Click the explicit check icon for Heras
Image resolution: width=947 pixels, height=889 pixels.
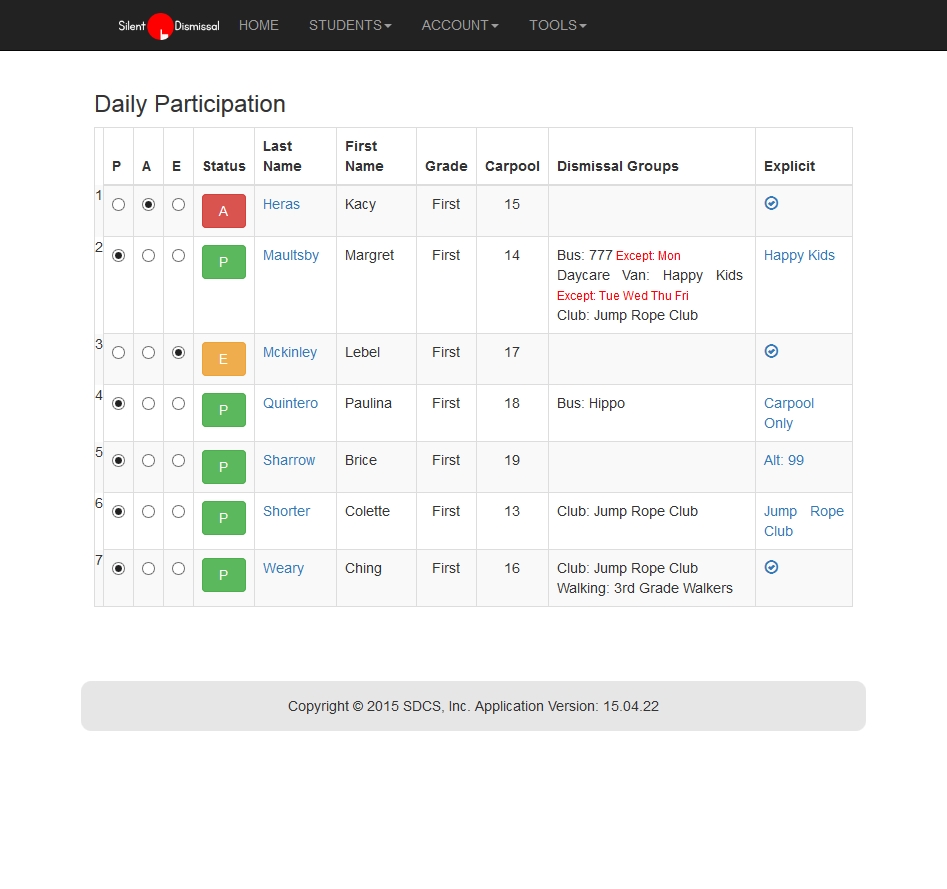(x=771, y=203)
